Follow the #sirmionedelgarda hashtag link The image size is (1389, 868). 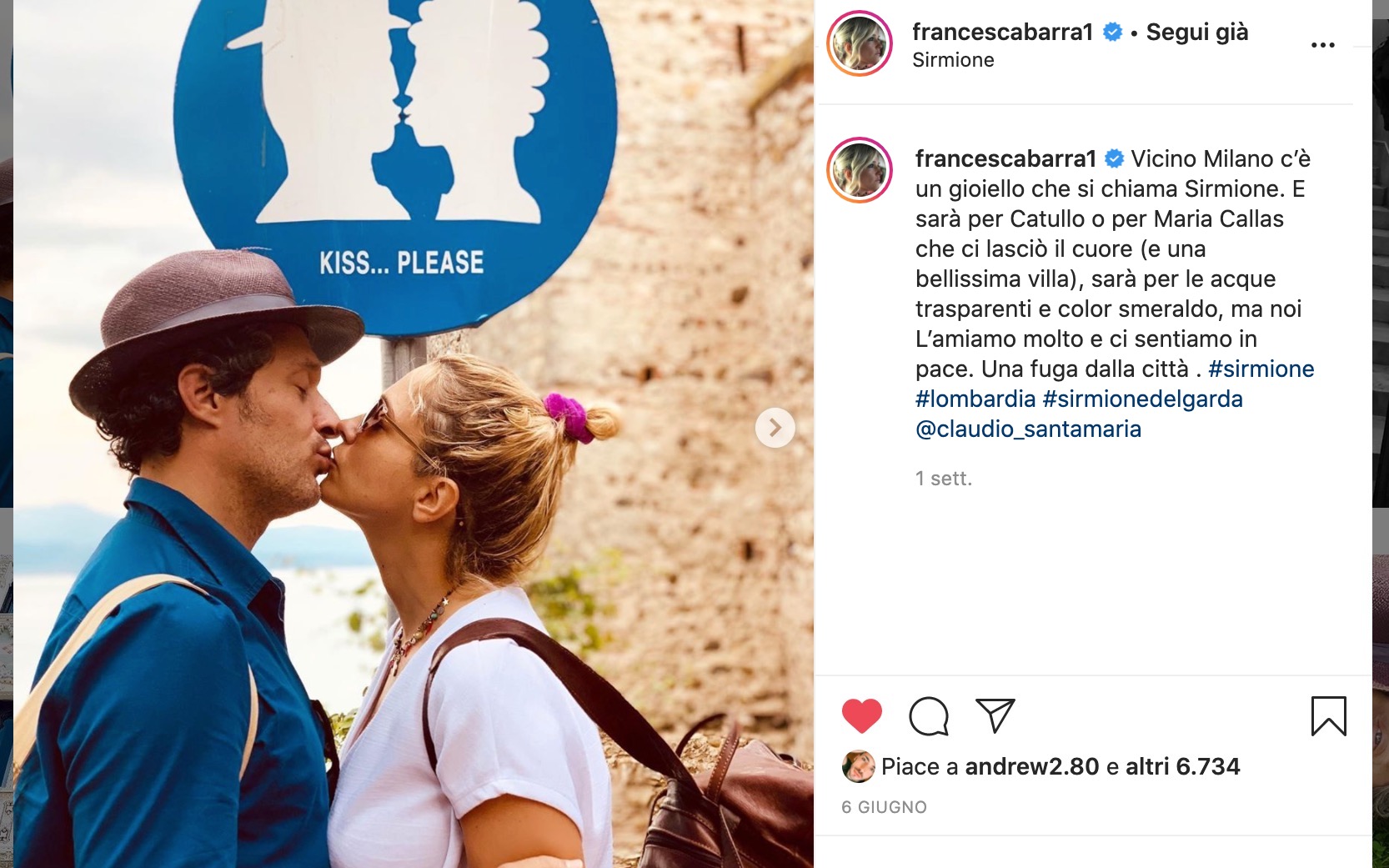(x=1142, y=399)
